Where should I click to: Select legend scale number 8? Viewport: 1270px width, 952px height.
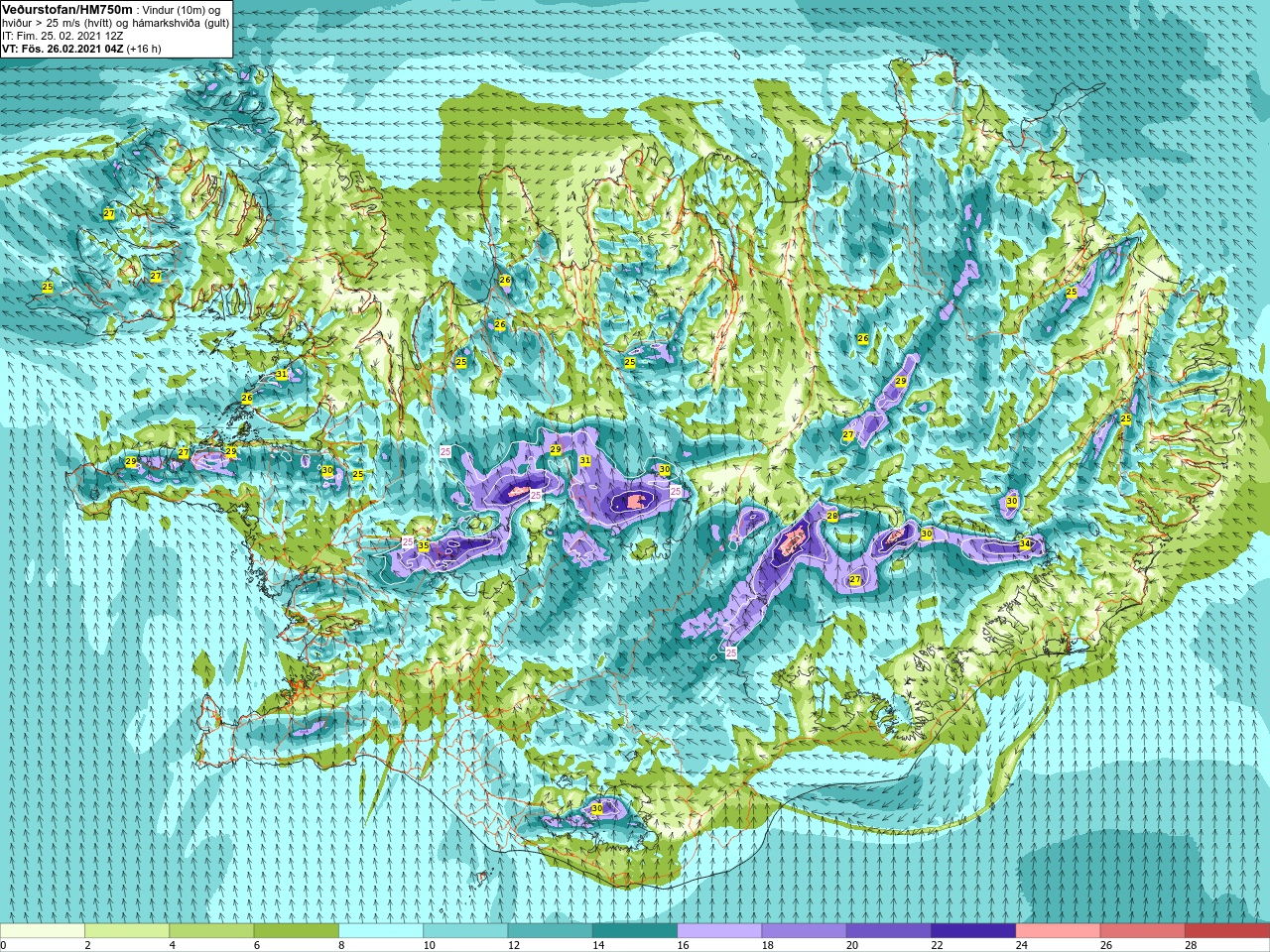point(342,945)
